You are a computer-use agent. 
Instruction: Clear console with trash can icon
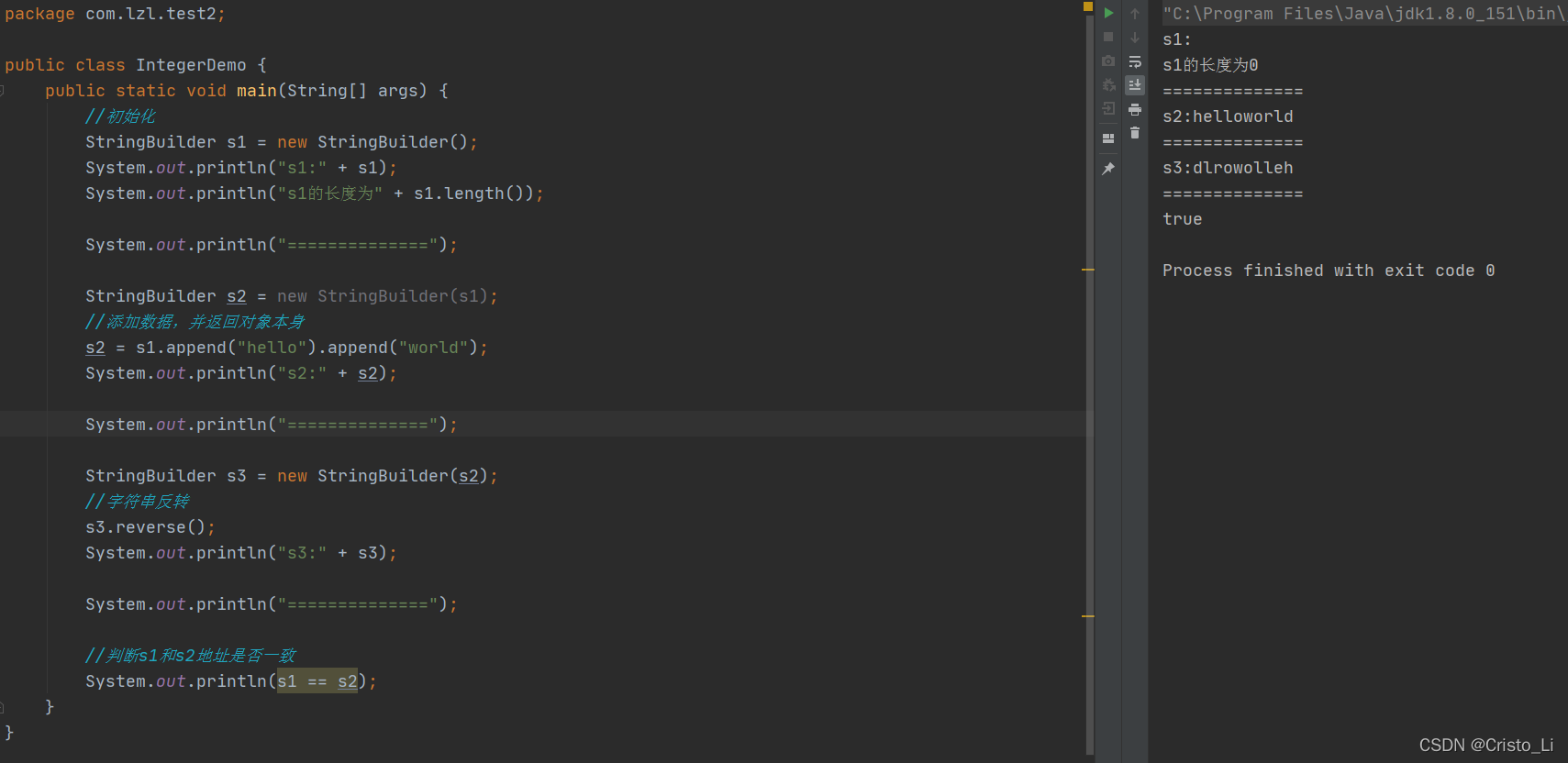tap(1135, 133)
